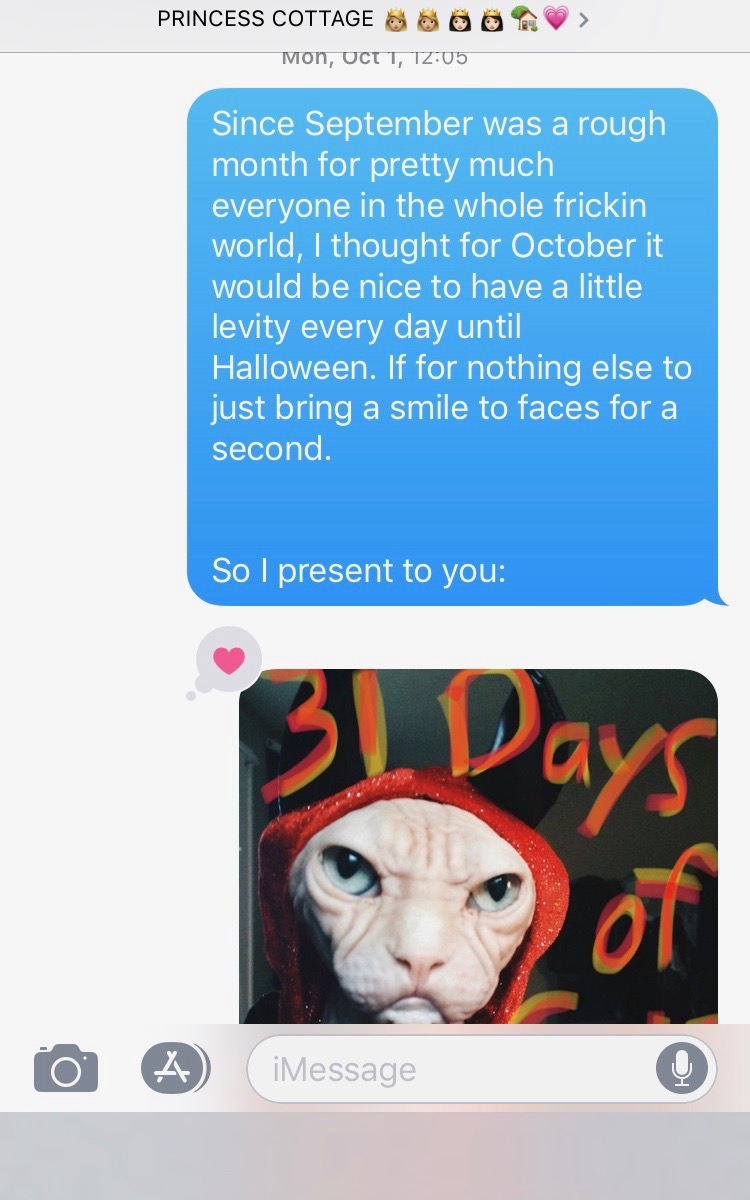Tap the gray area below the message bar
Image resolution: width=750 pixels, height=1200 pixels.
tap(375, 1156)
